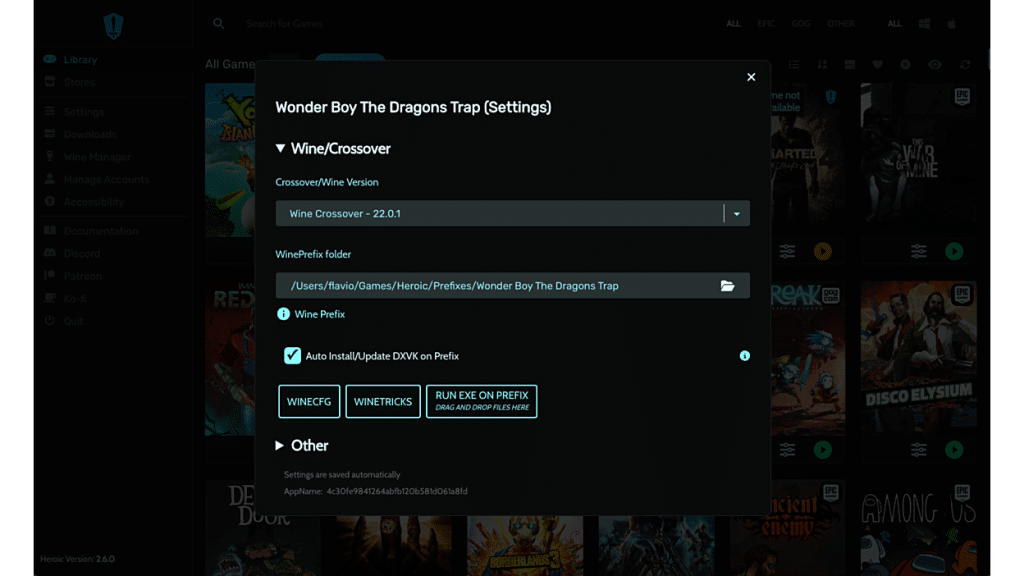Collapse the Wine/Crossover section

pos(333,149)
